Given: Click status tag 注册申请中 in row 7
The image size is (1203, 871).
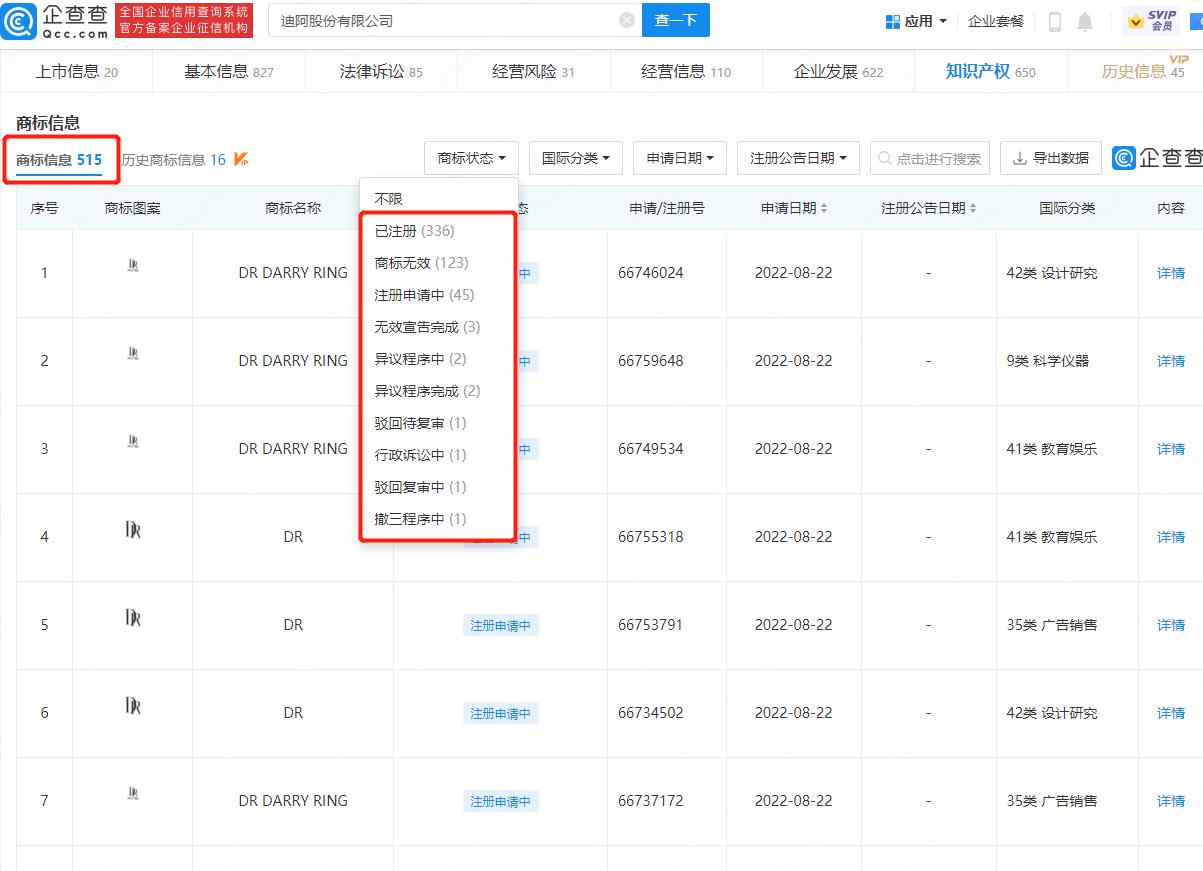Looking at the screenshot, I should coord(501,801).
